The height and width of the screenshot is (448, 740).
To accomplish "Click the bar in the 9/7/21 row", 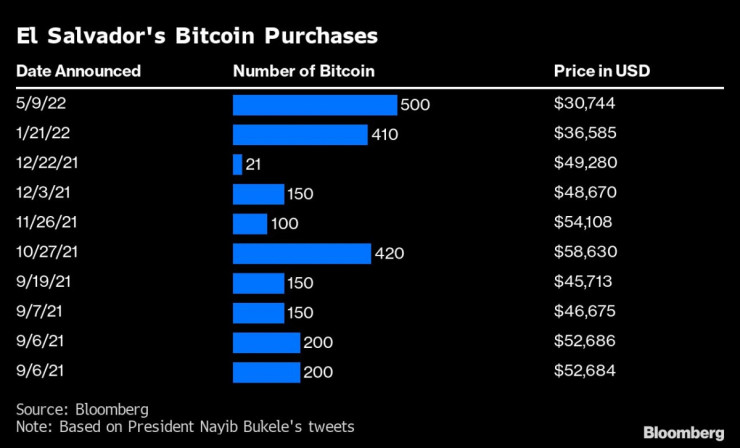I will pos(258,313).
